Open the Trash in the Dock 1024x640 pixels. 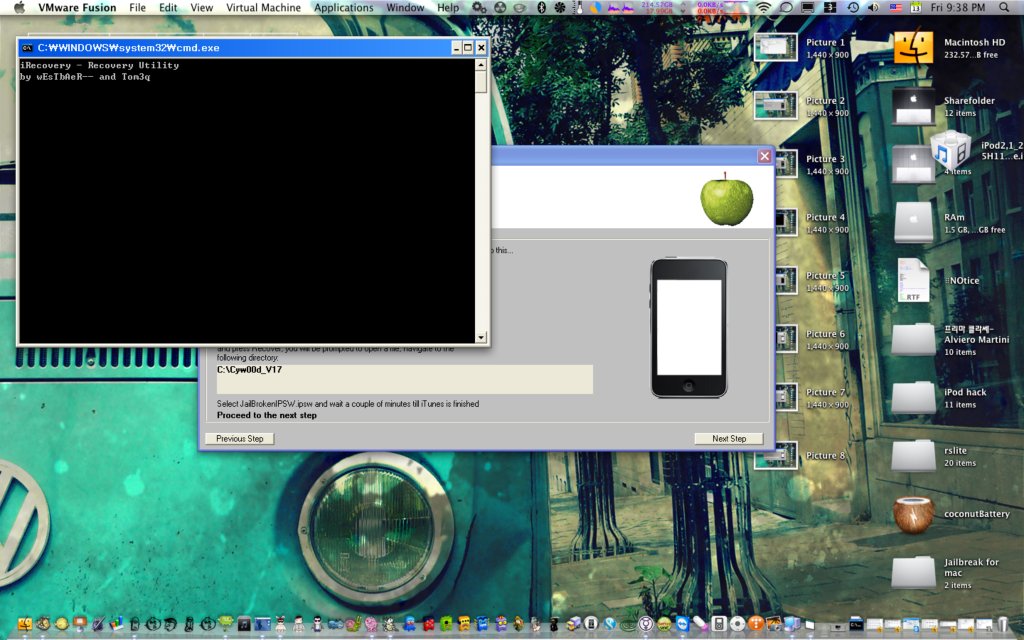[1003, 624]
